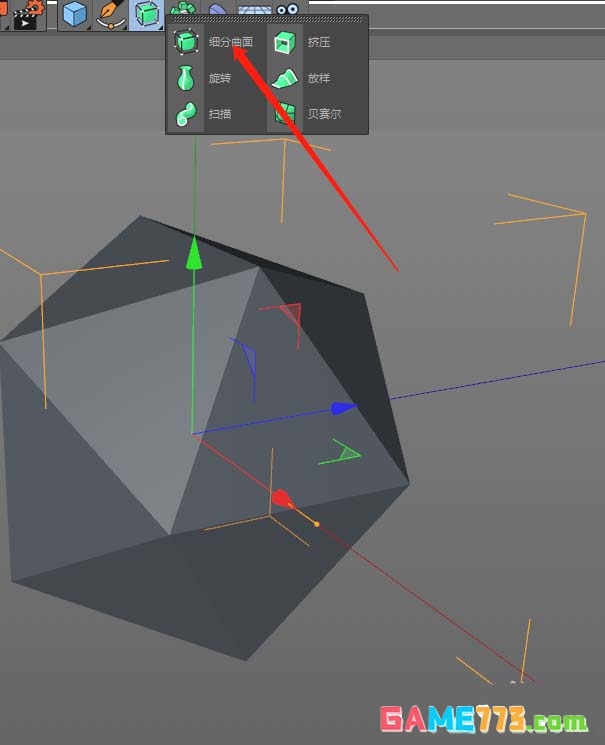This screenshot has width=605, height=745.
Task: Click the flyout menu's dotted grip bar
Action: click(267, 19)
